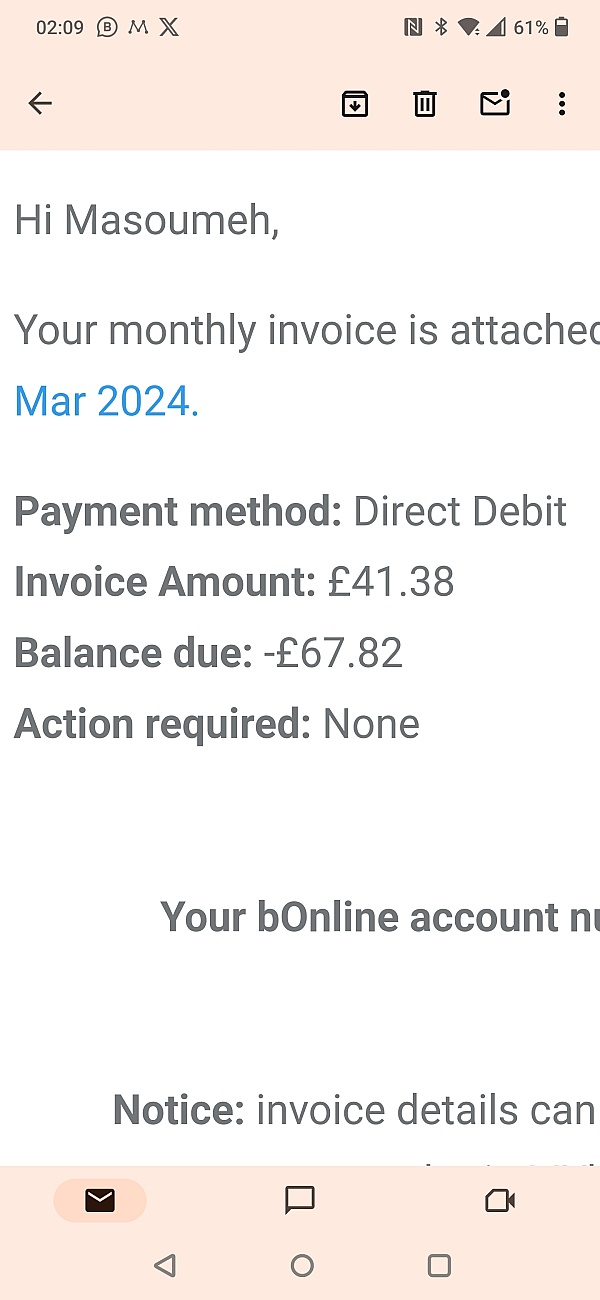The image size is (600, 1300).
Task: Tap the back arrow to leave the email
Action: 40,103
